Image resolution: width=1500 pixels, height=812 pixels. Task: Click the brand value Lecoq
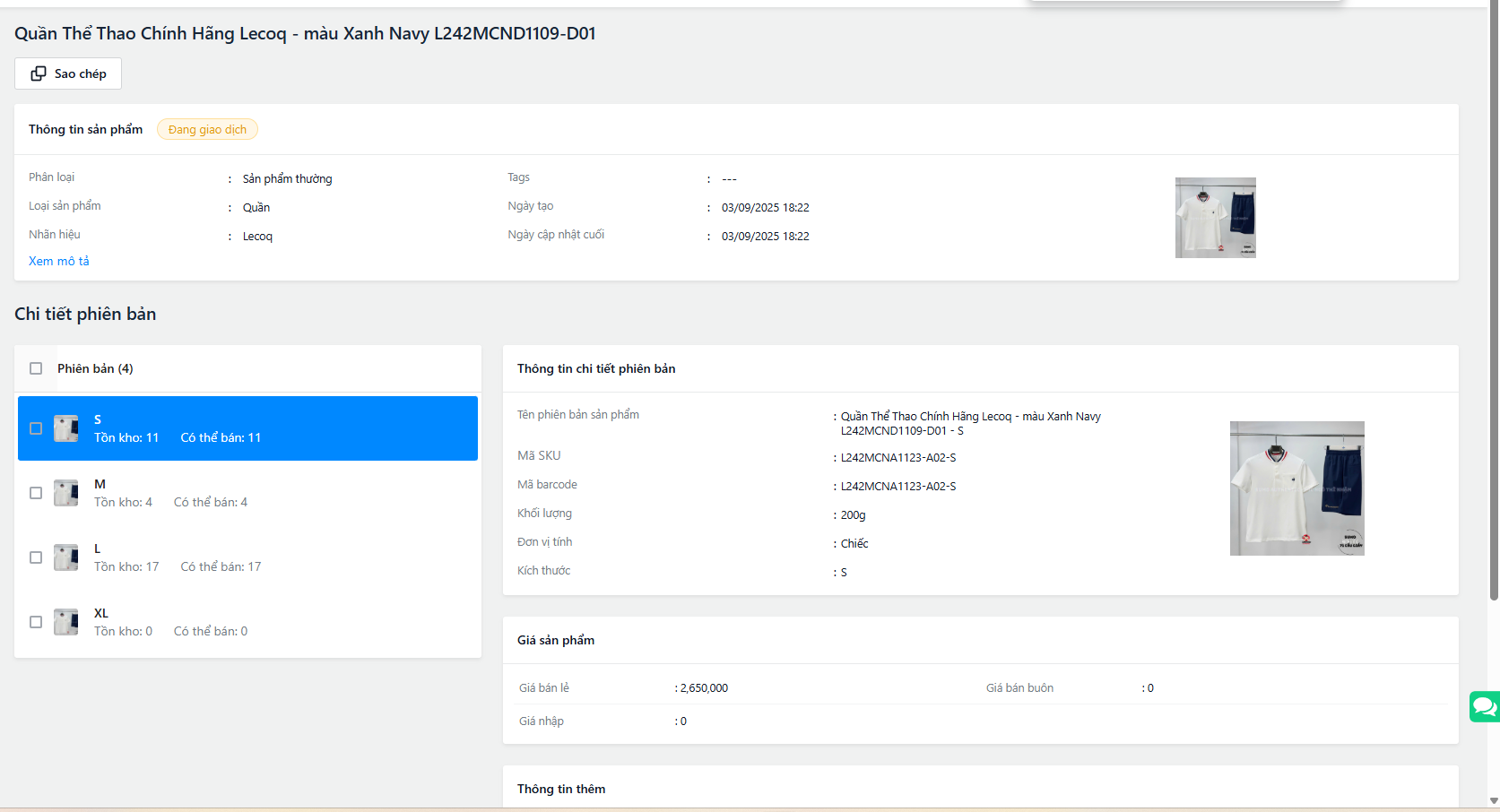[257, 237]
